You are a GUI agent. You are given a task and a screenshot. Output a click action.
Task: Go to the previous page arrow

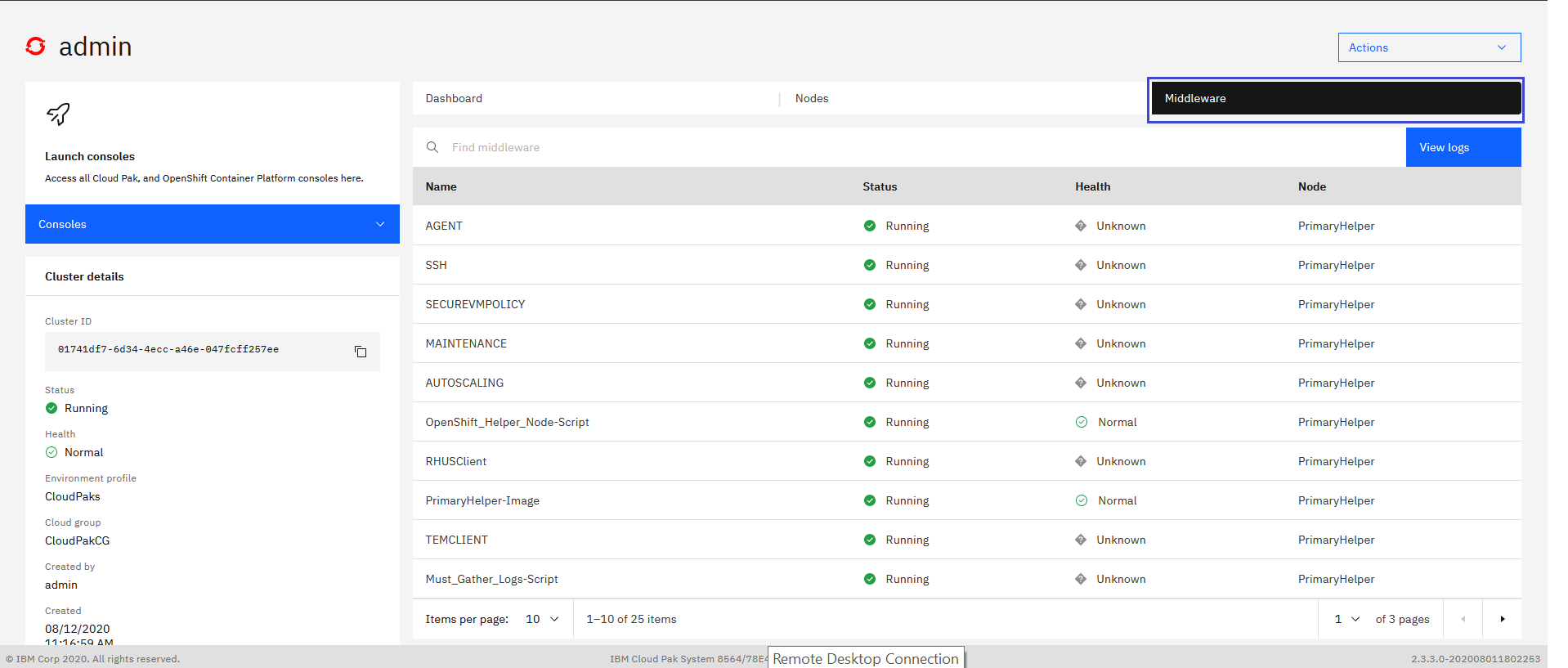[x=1463, y=619]
